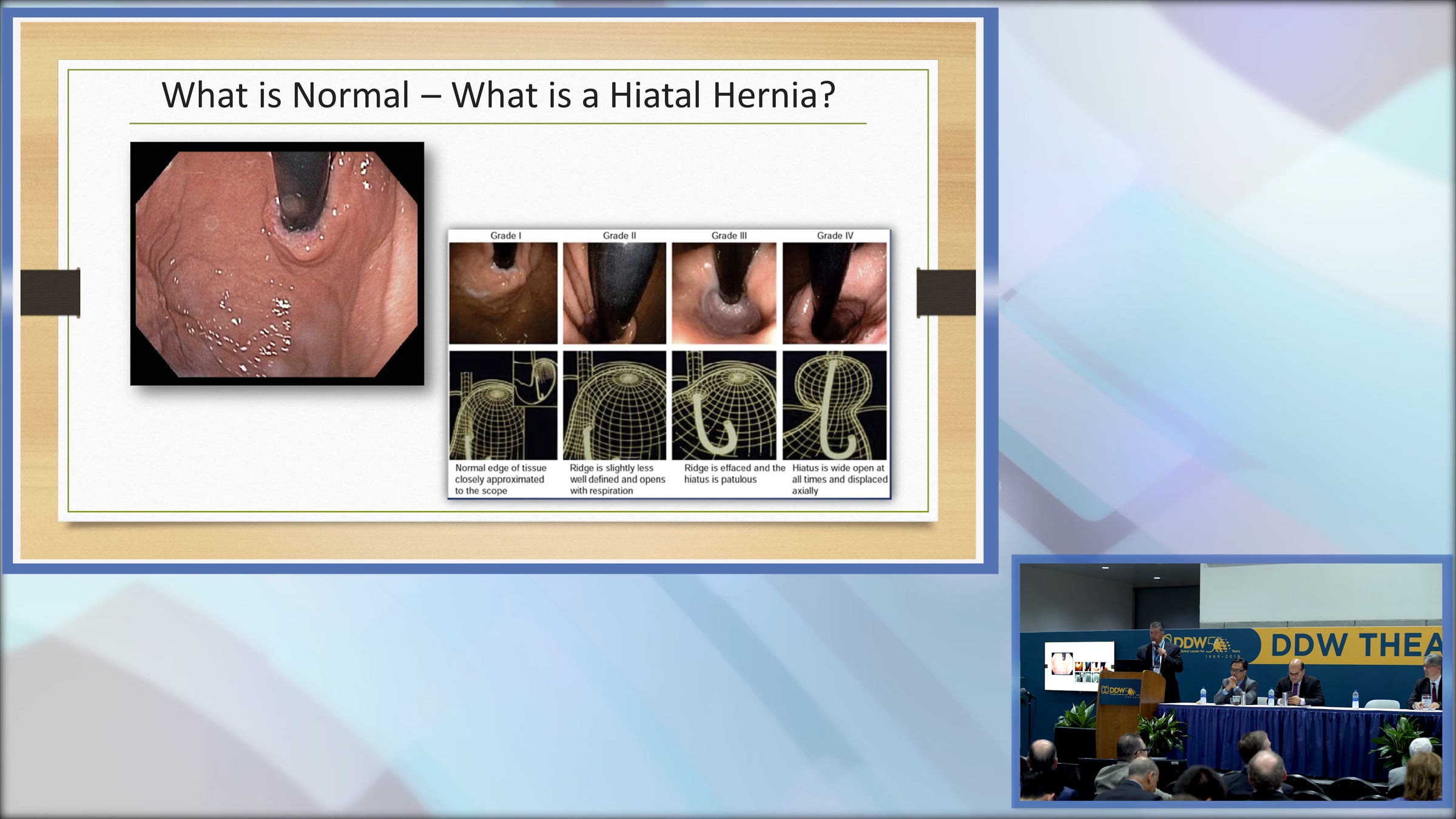Click the Grade III endoscopic image

(x=724, y=293)
